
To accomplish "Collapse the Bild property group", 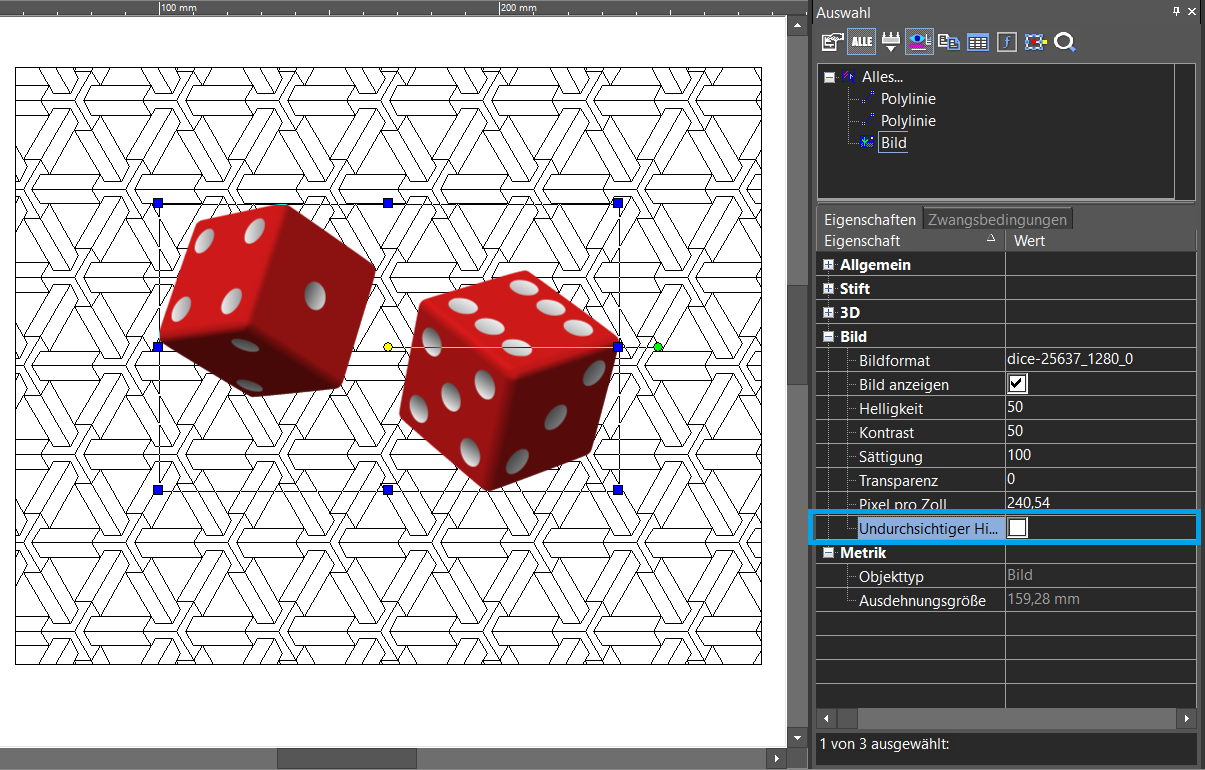I will tap(828, 337).
